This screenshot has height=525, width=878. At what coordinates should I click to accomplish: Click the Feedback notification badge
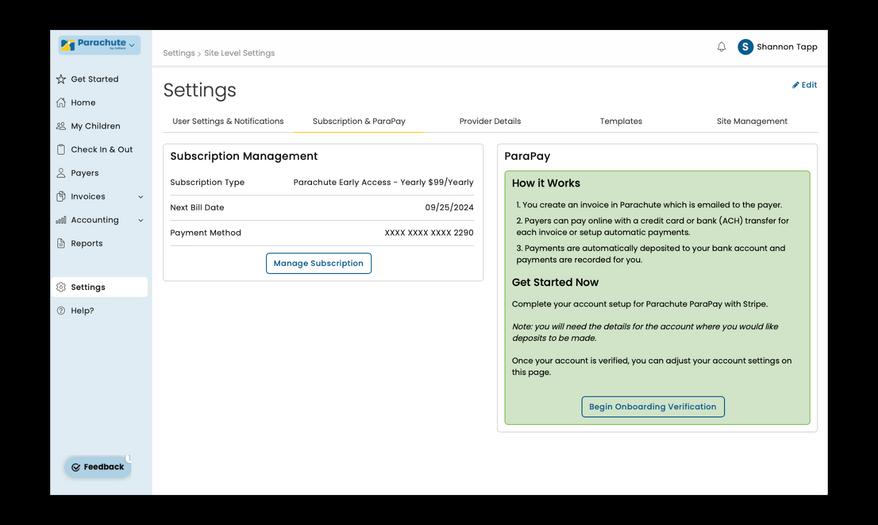coord(128,458)
